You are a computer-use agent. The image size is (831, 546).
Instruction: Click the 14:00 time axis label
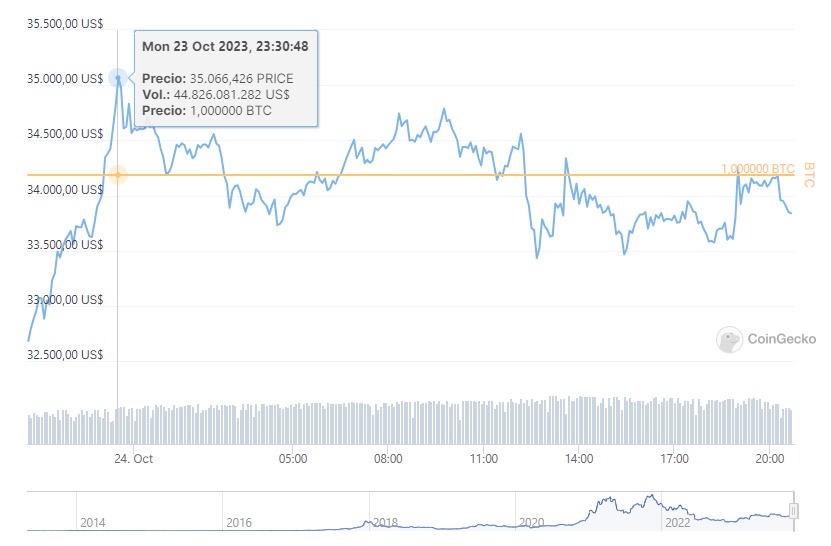click(579, 459)
